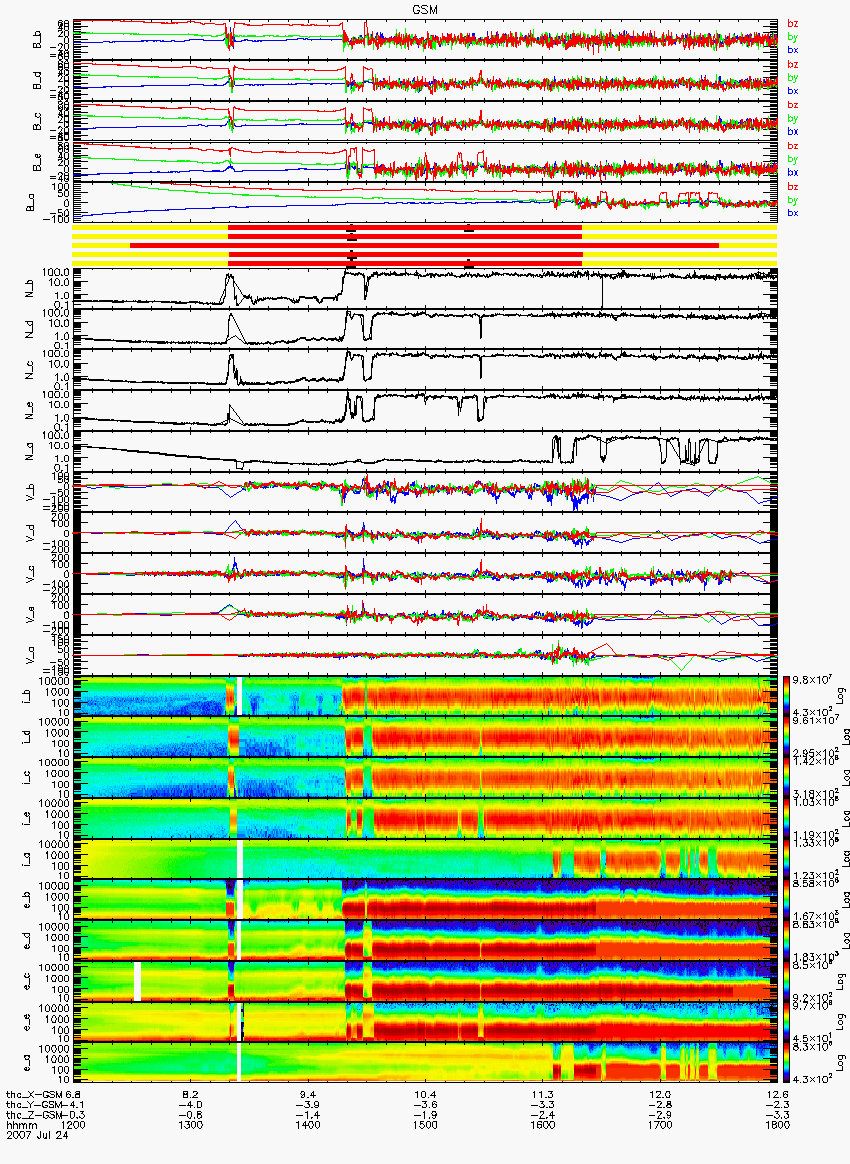Click the N_c density panel label
The image size is (850, 1164).
pyautogui.click(x=31, y=370)
